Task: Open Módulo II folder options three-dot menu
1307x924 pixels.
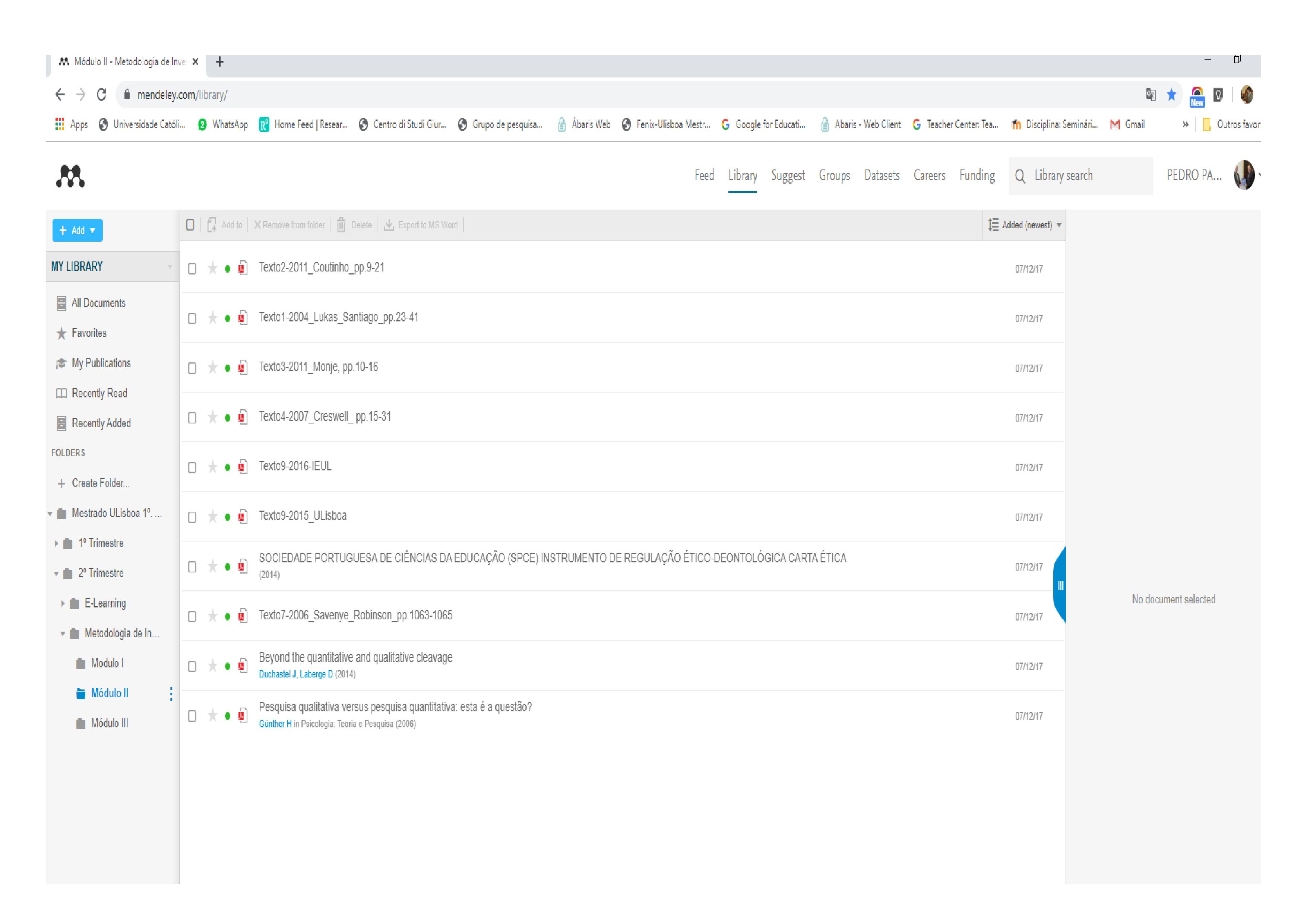Action: pos(171,693)
